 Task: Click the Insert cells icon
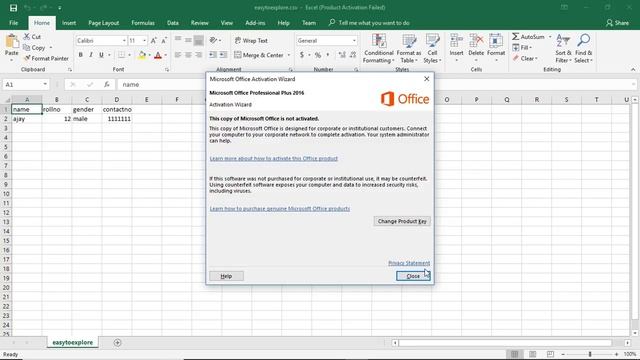(x=456, y=41)
